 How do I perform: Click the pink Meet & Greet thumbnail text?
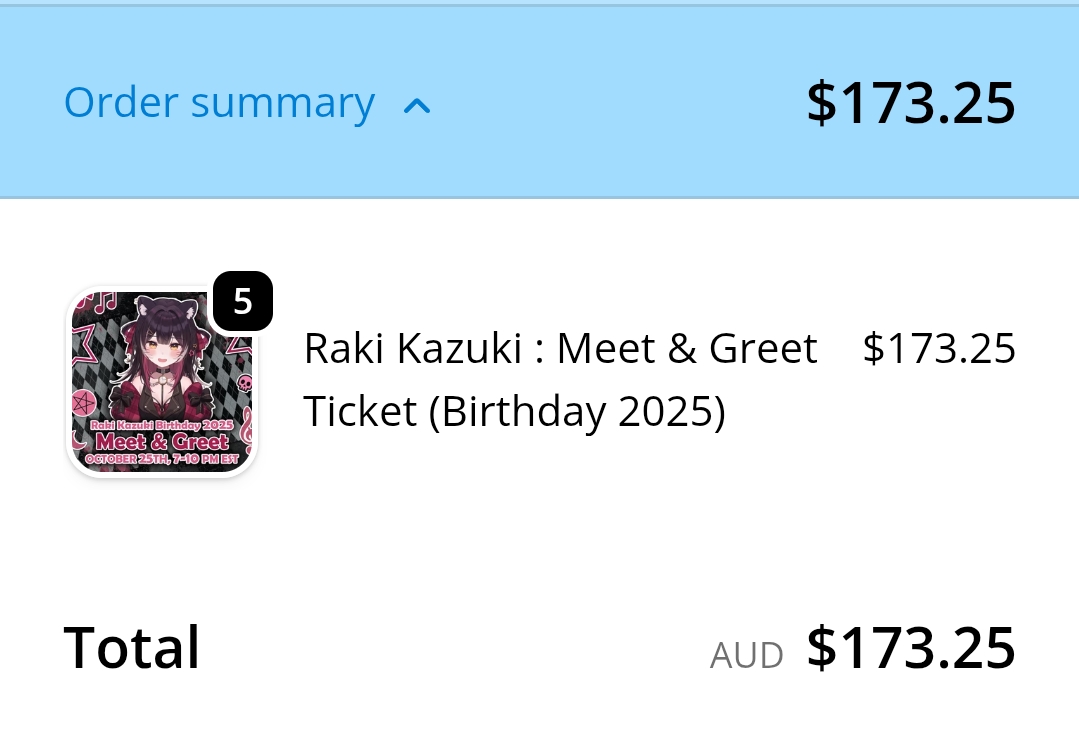(x=162, y=441)
